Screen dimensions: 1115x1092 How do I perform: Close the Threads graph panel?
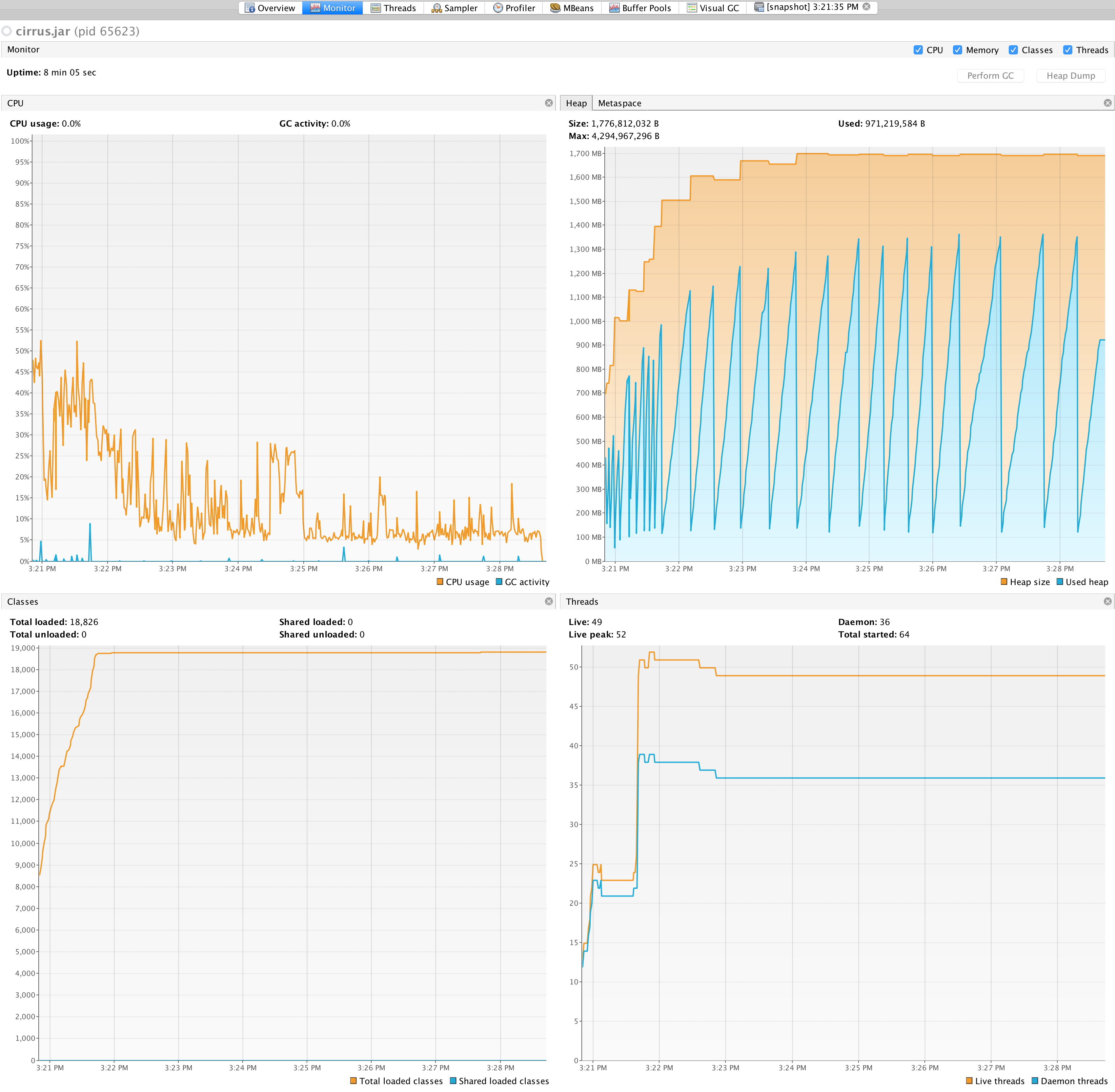[1107, 601]
